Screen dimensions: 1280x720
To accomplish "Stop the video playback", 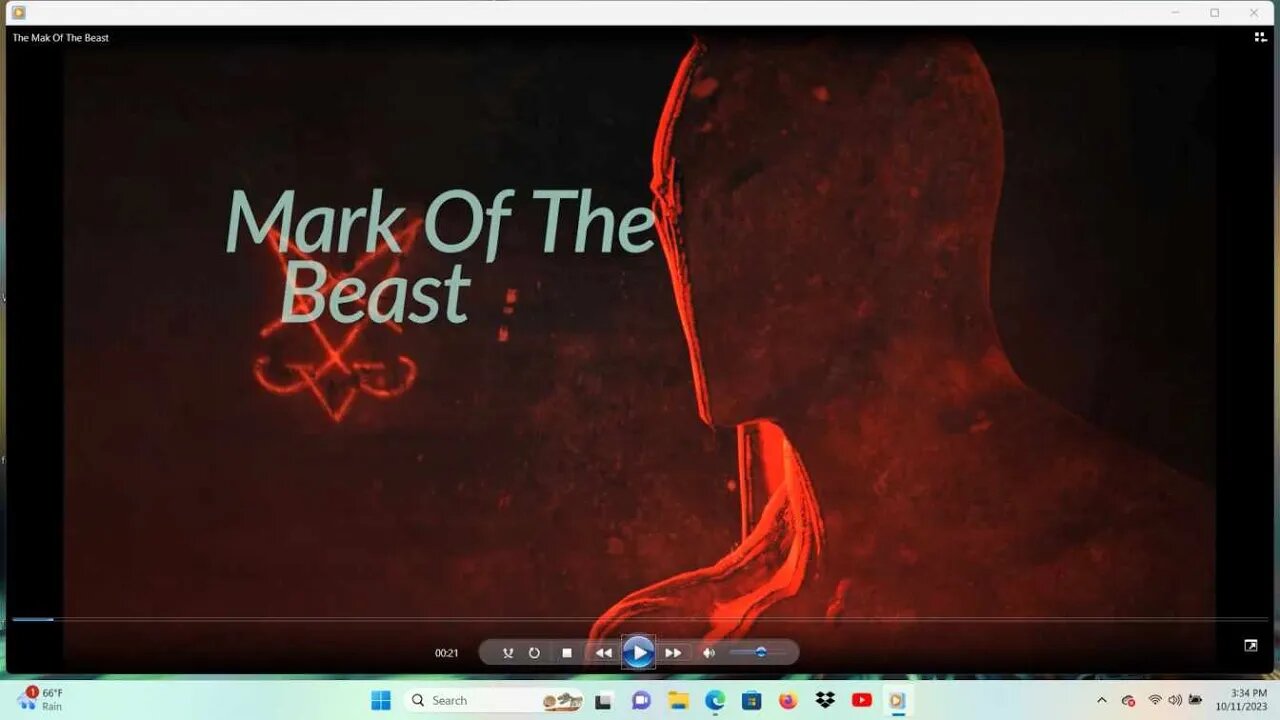I will click(567, 653).
